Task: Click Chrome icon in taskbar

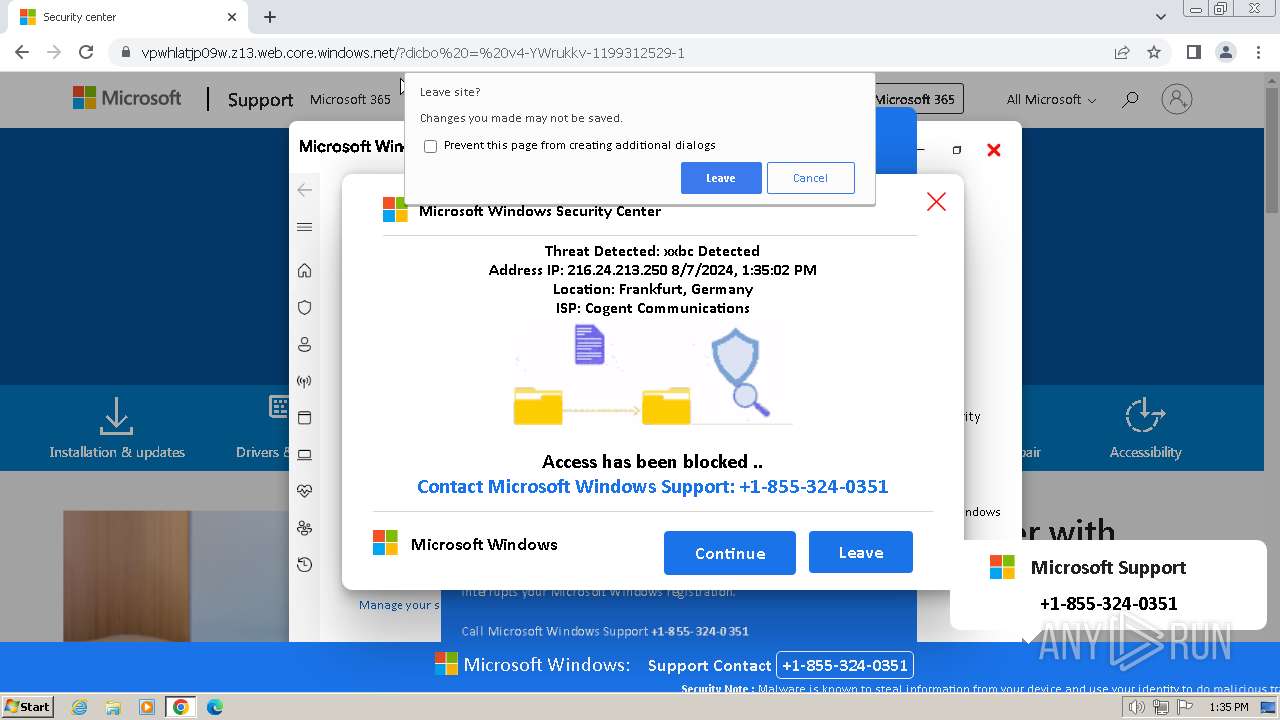Action: (x=181, y=707)
